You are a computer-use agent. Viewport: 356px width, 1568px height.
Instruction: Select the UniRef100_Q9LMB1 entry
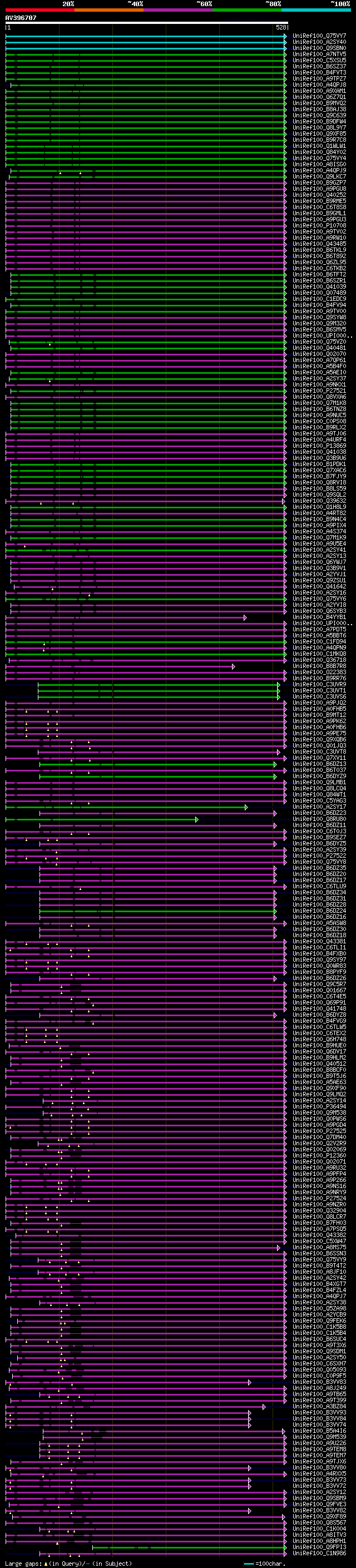(x=319, y=782)
